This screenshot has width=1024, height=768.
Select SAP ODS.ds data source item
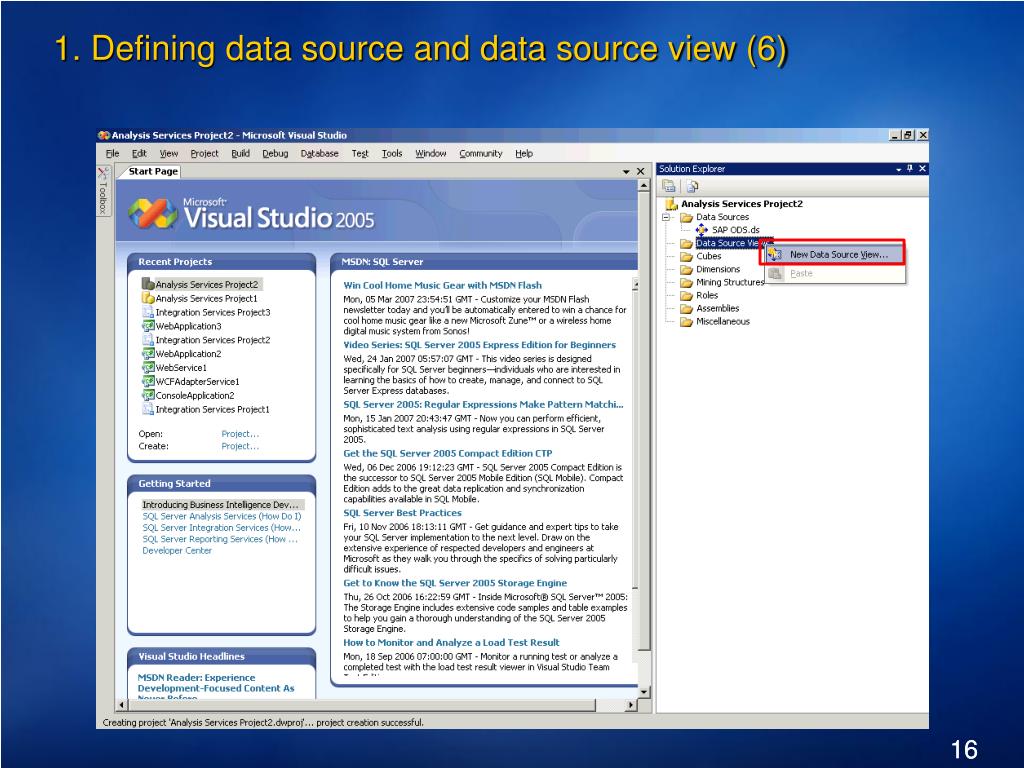tap(736, 230)
